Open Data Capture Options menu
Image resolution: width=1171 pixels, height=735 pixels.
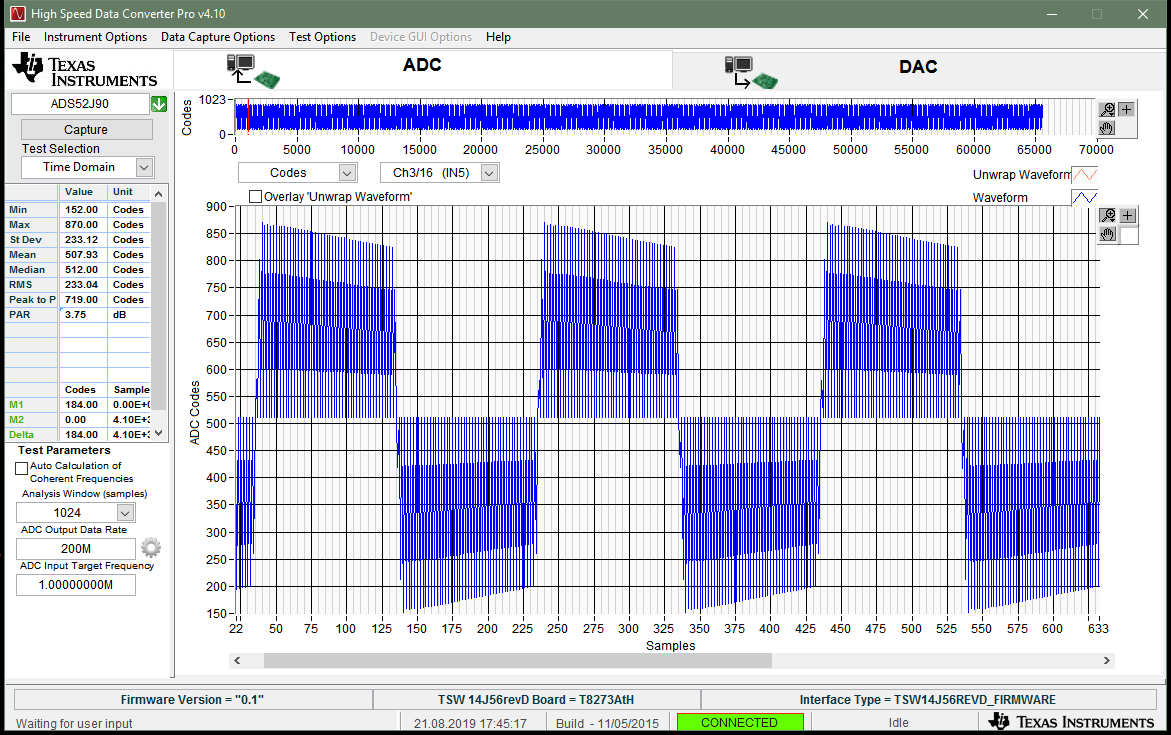[217, 37]
